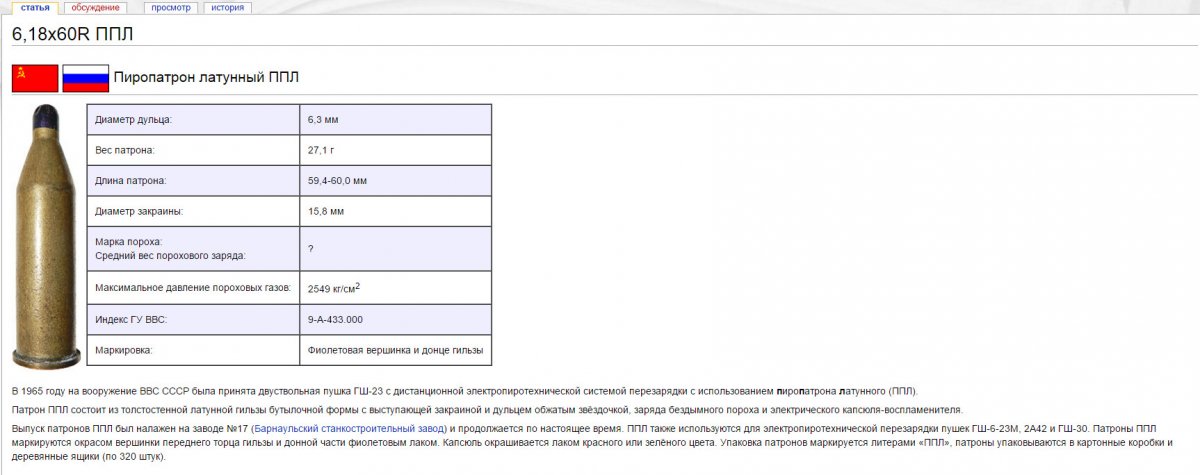Click the heading Пиропатрон латунный ППЛ
Image resolution: width=1200 pixels, height=475 pixels.
click(x=206, y=78)
